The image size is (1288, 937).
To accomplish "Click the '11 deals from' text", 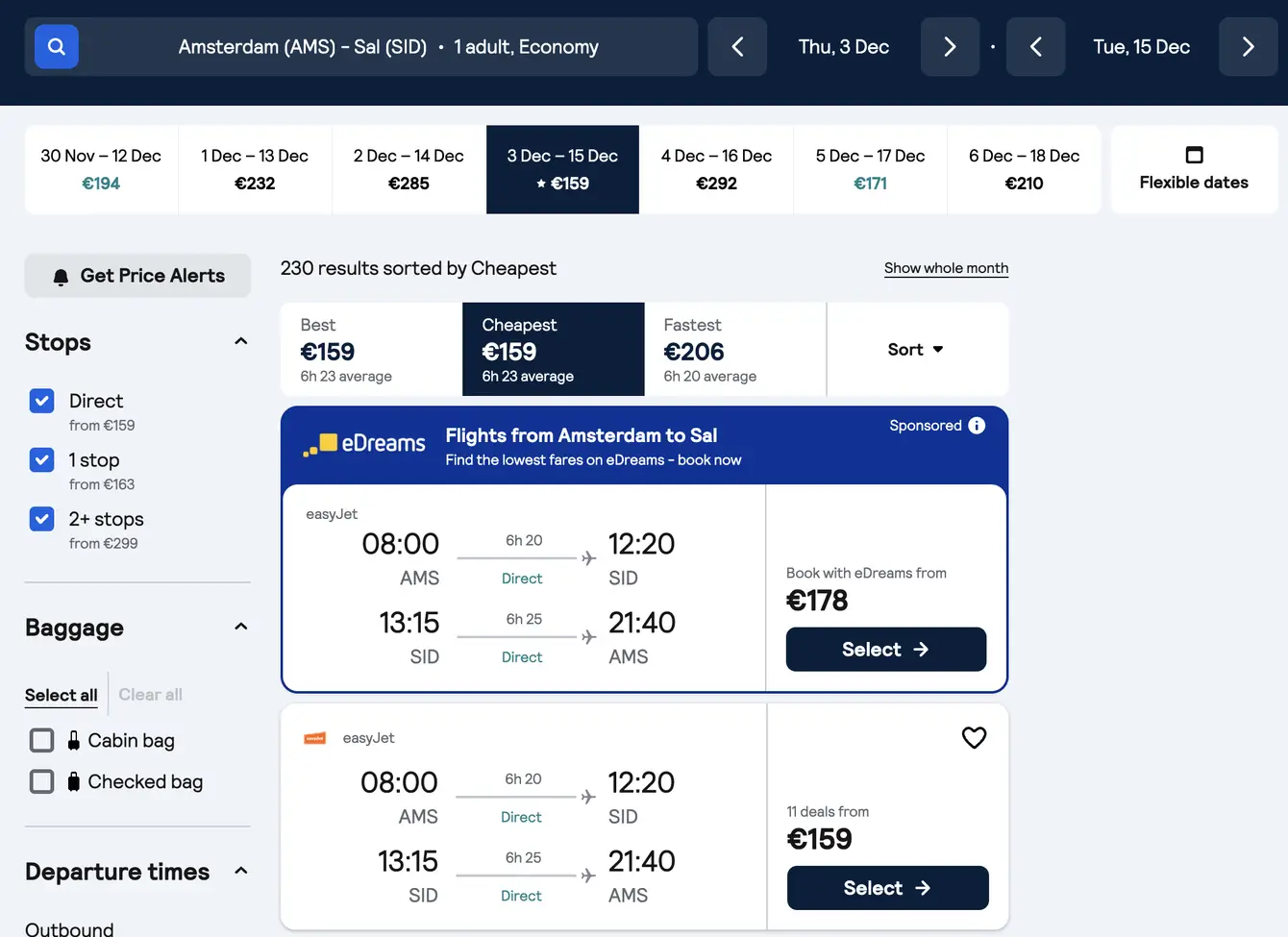I will point(828,811).
